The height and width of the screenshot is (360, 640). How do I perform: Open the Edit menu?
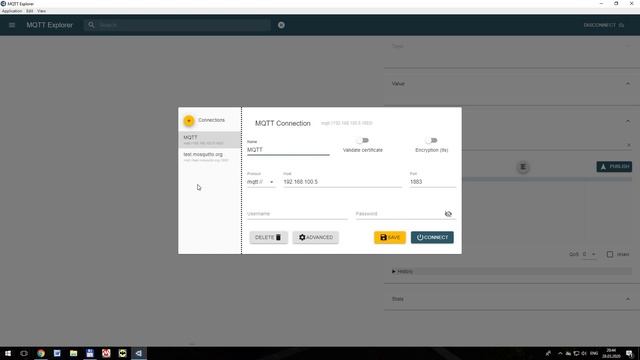click(x=30, y=11)
